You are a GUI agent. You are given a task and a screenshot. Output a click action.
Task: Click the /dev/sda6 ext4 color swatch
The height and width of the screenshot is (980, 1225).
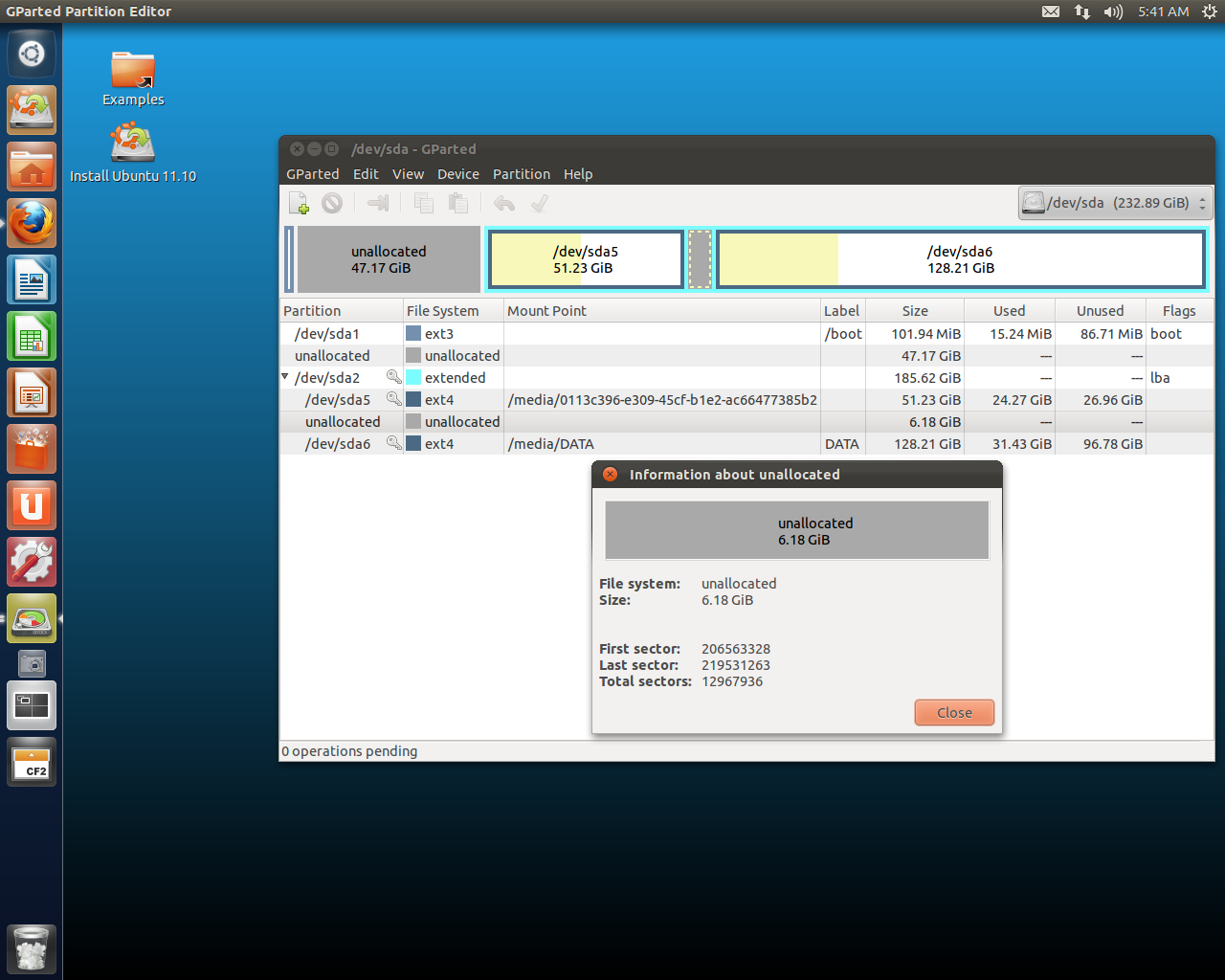coord(413,444)
